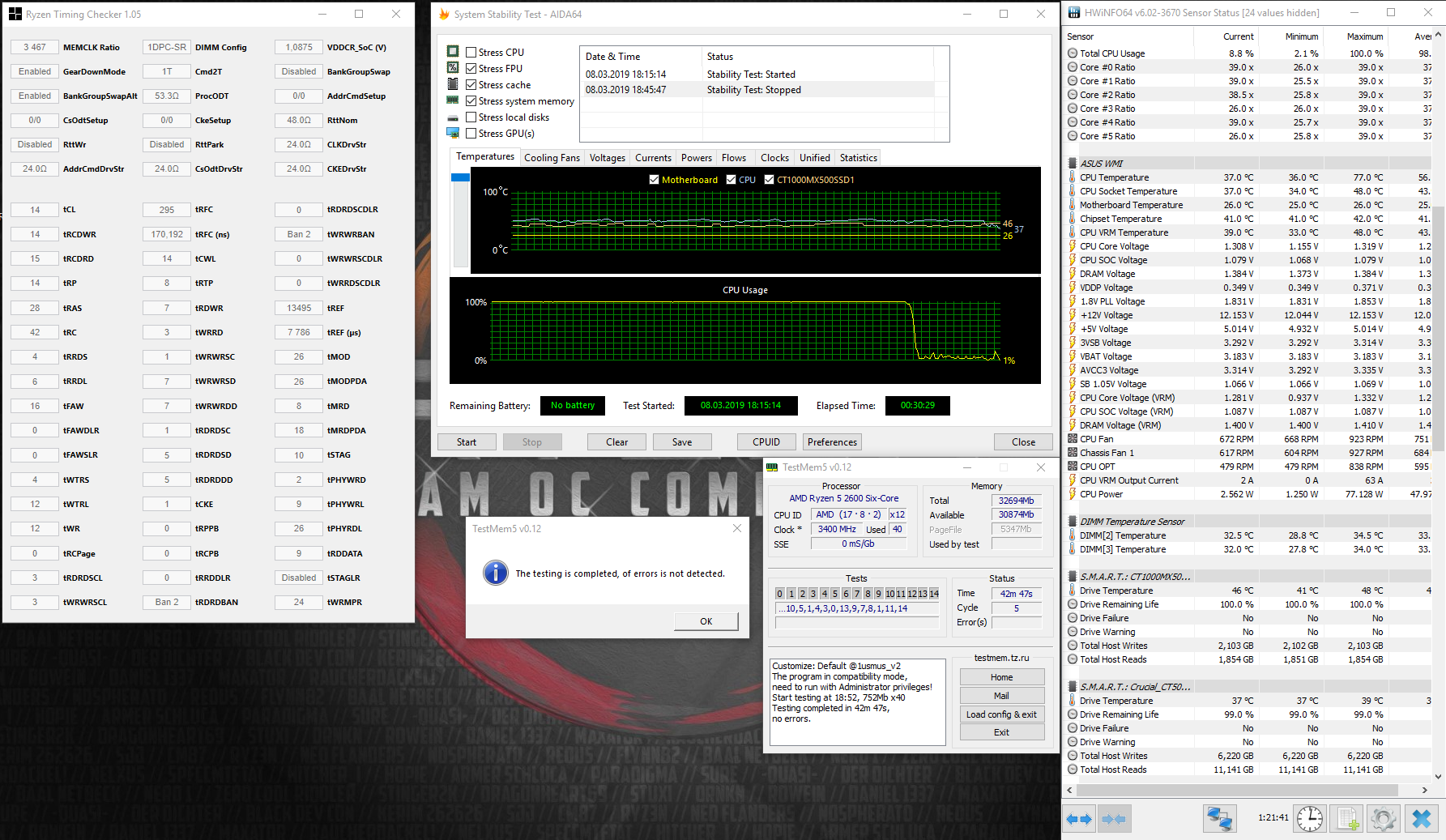
Task: Select the Motherboard Temperature sensor row
Action: 1248,205
